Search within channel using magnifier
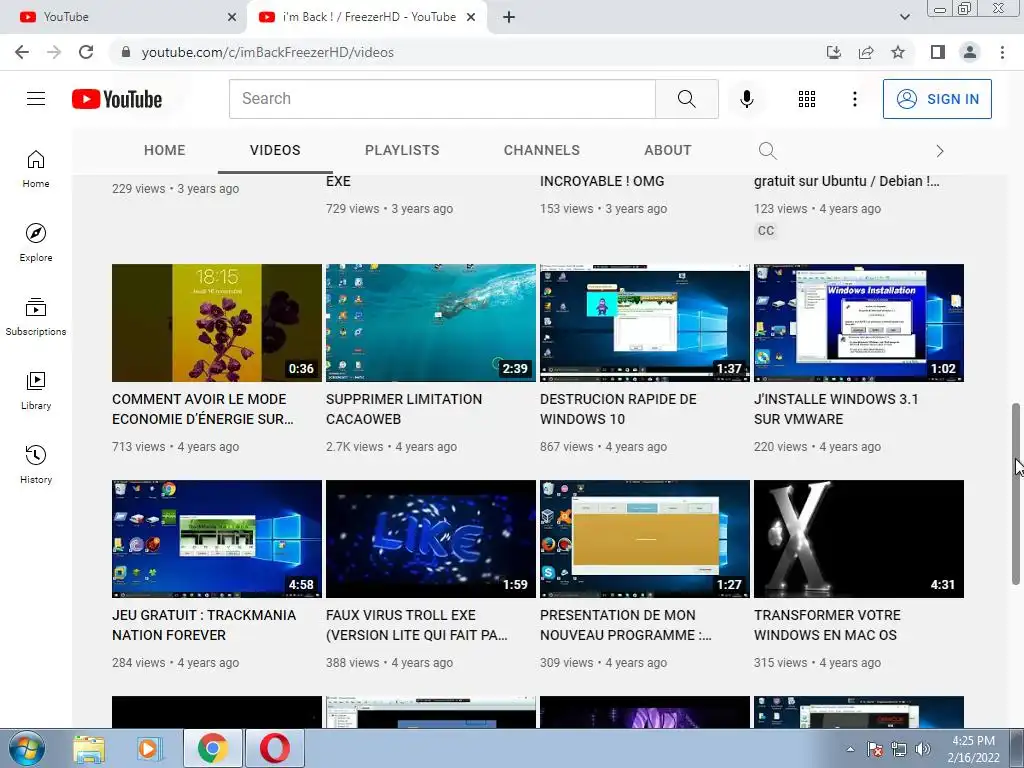Viewport: 1024px width, 768px height. click(767, 151)
